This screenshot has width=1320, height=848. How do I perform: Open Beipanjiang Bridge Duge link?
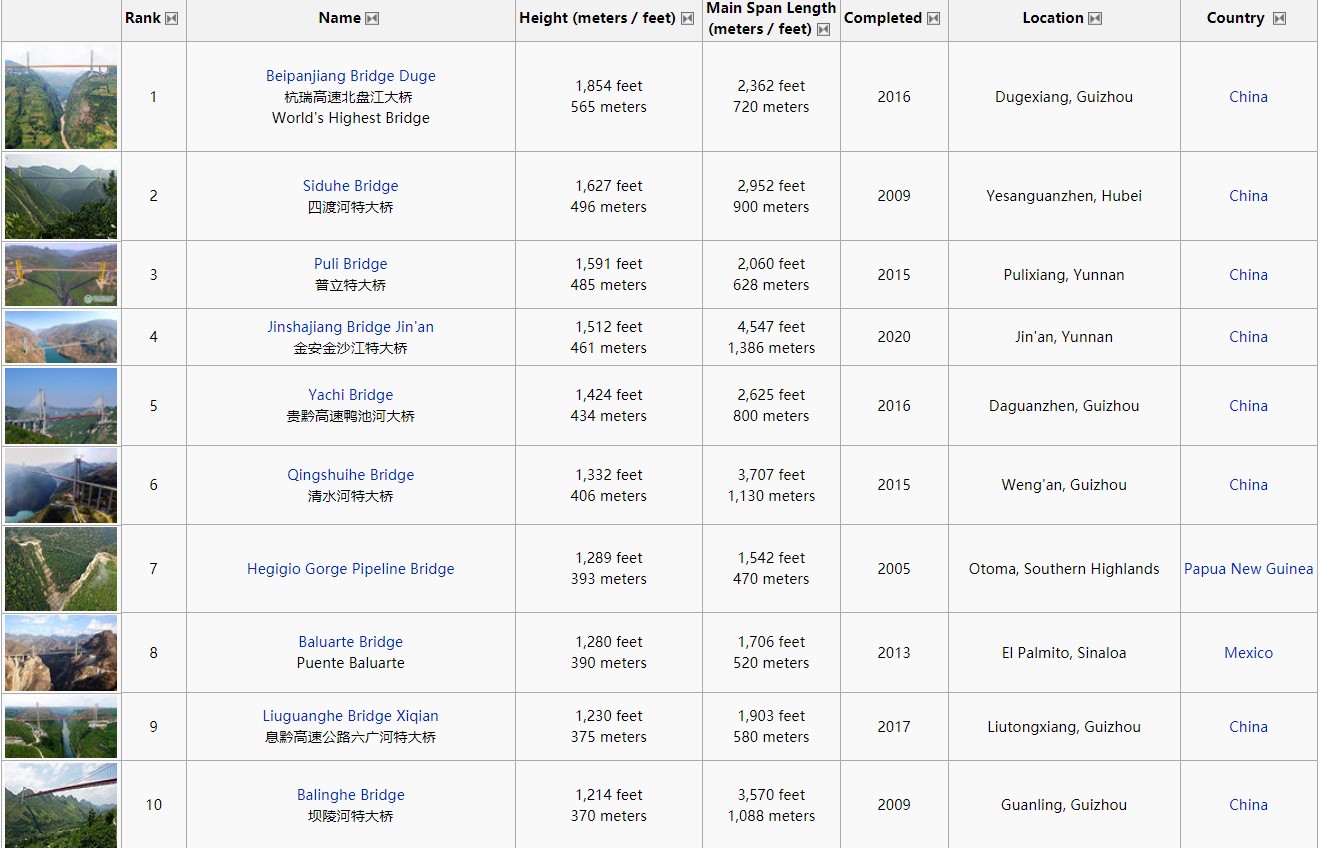coord(351,76)
